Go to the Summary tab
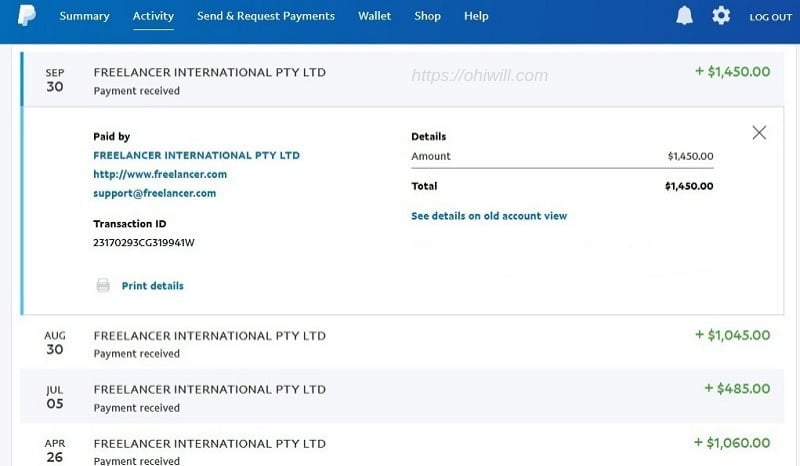 tap(84, 16)
